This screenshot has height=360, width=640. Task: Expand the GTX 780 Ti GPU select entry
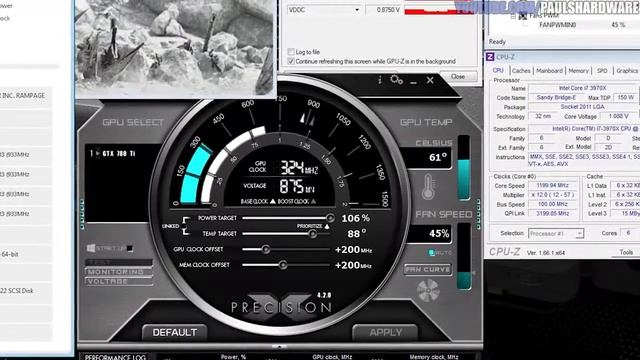(98, 153)
